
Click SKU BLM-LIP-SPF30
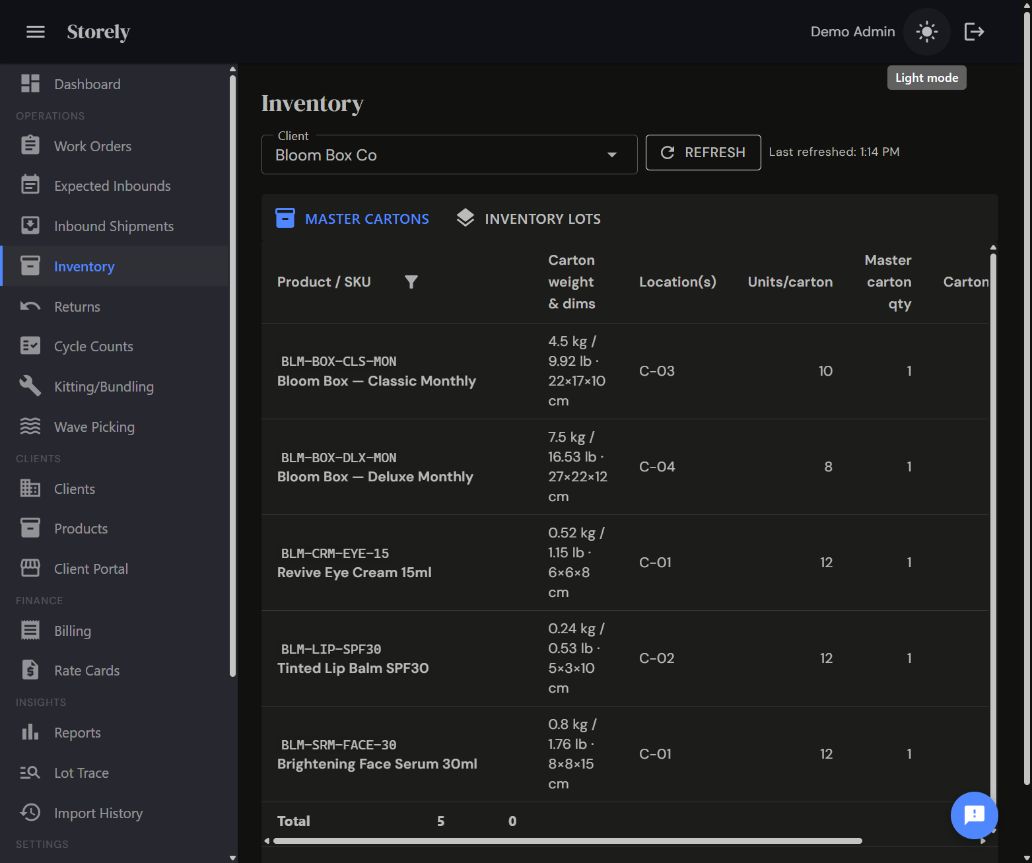pyautogui.click(x=331, y=649)
